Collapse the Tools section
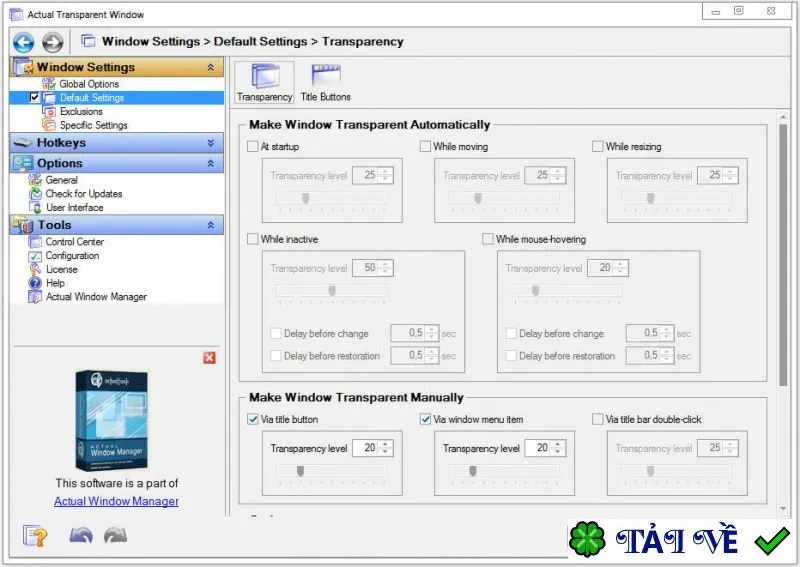This screenshot has height=567, width=800. [x=211, y=225]
